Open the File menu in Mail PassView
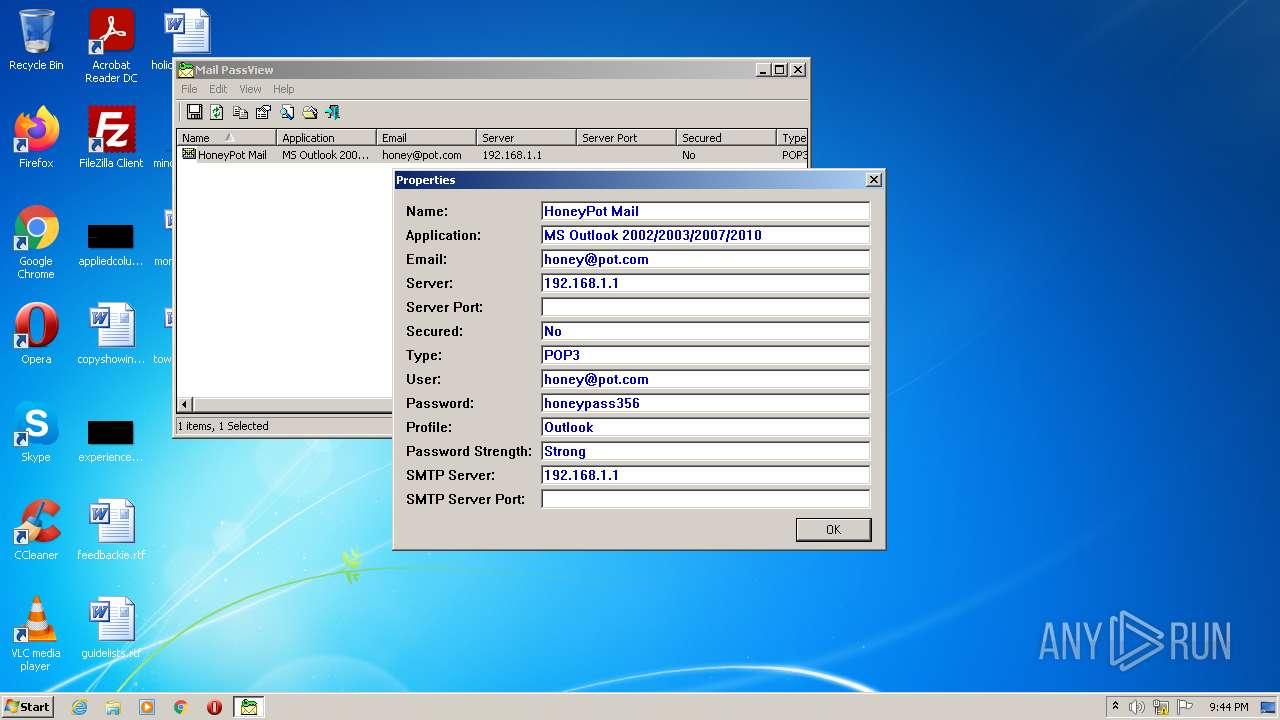The image size is (1280, 720). point(189,89)
